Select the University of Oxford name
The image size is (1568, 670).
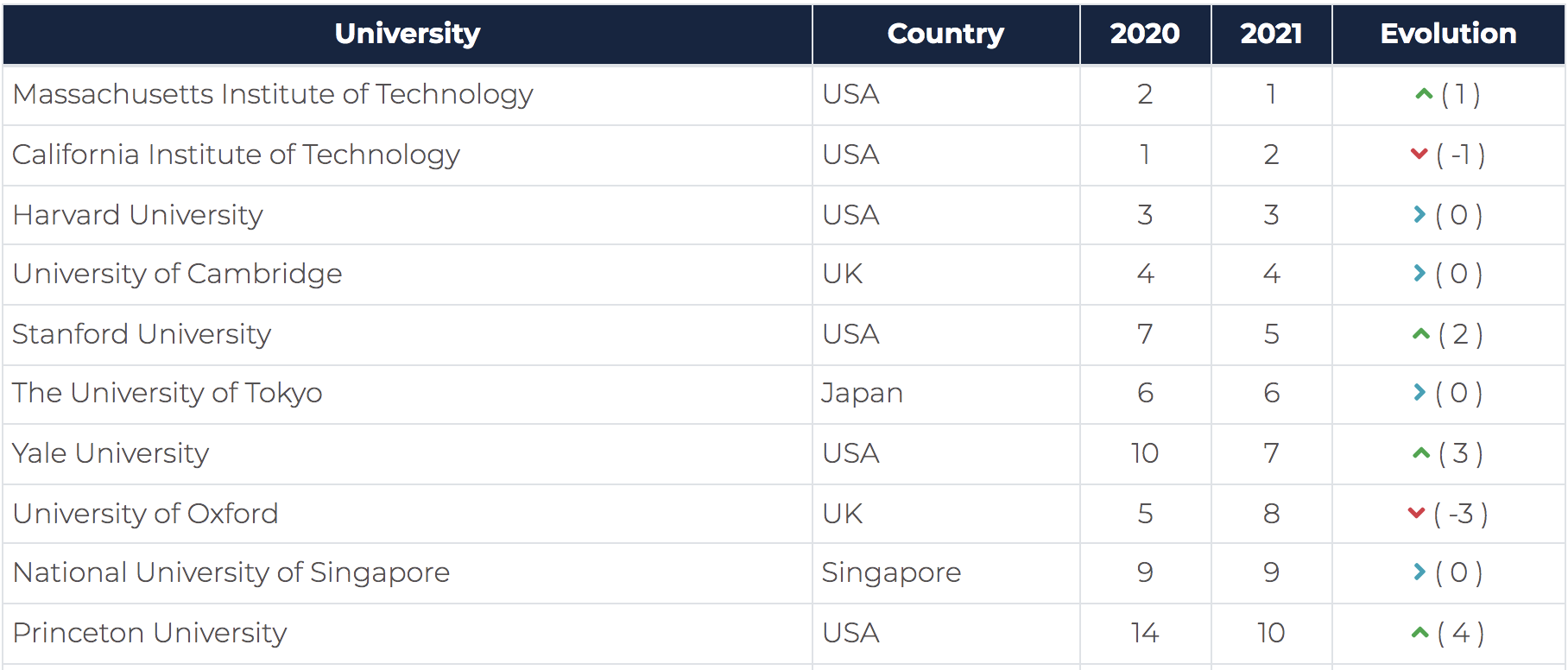[145, 514]
